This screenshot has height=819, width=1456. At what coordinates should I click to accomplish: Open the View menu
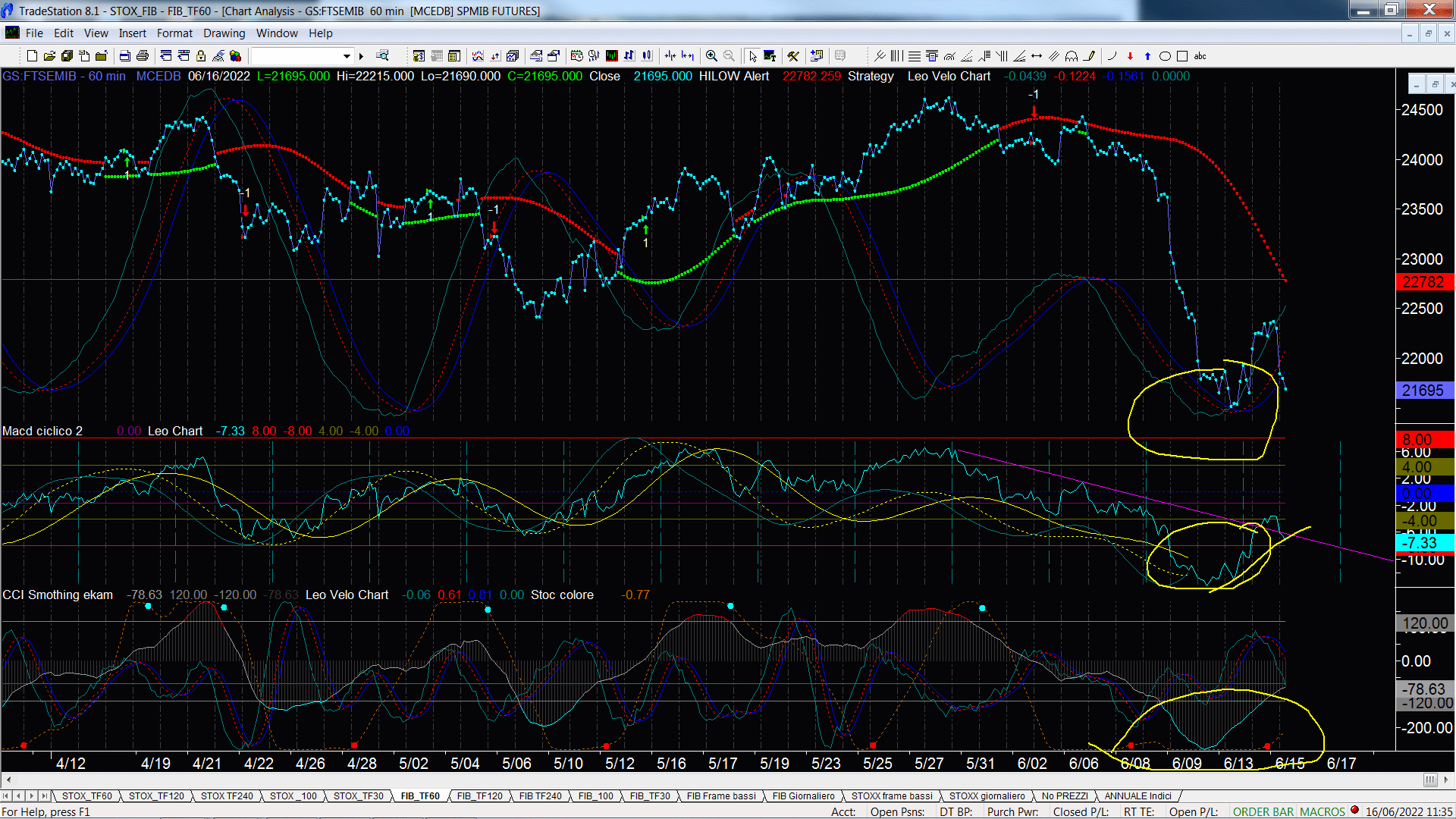pyautogui.click(x=96, y=33)
